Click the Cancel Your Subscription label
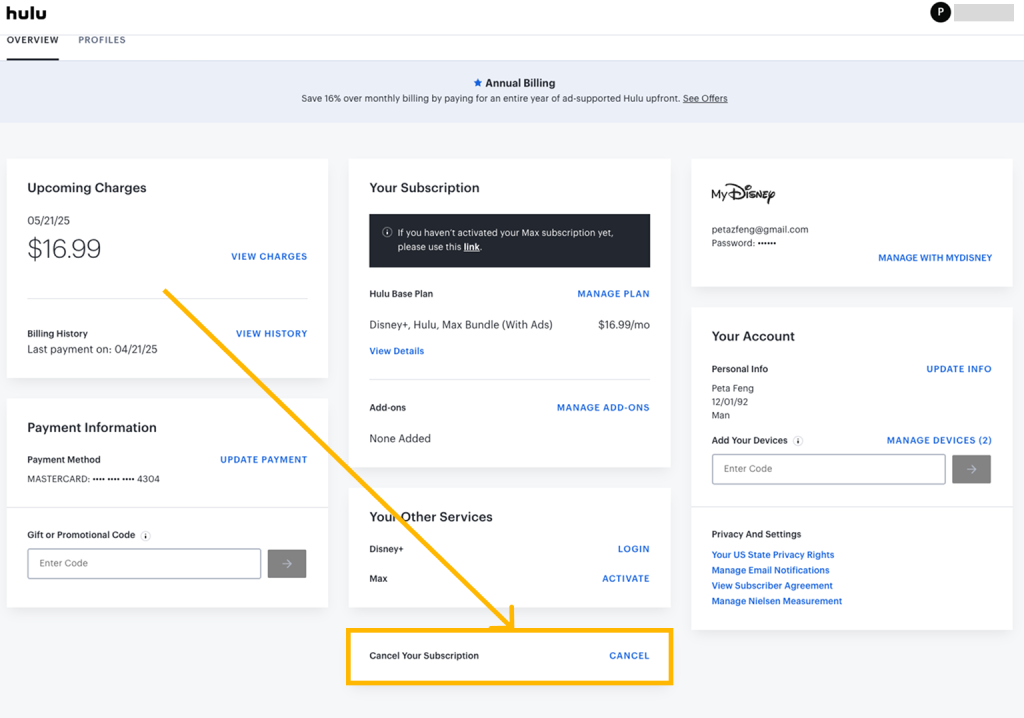 [x=424, y=656]
